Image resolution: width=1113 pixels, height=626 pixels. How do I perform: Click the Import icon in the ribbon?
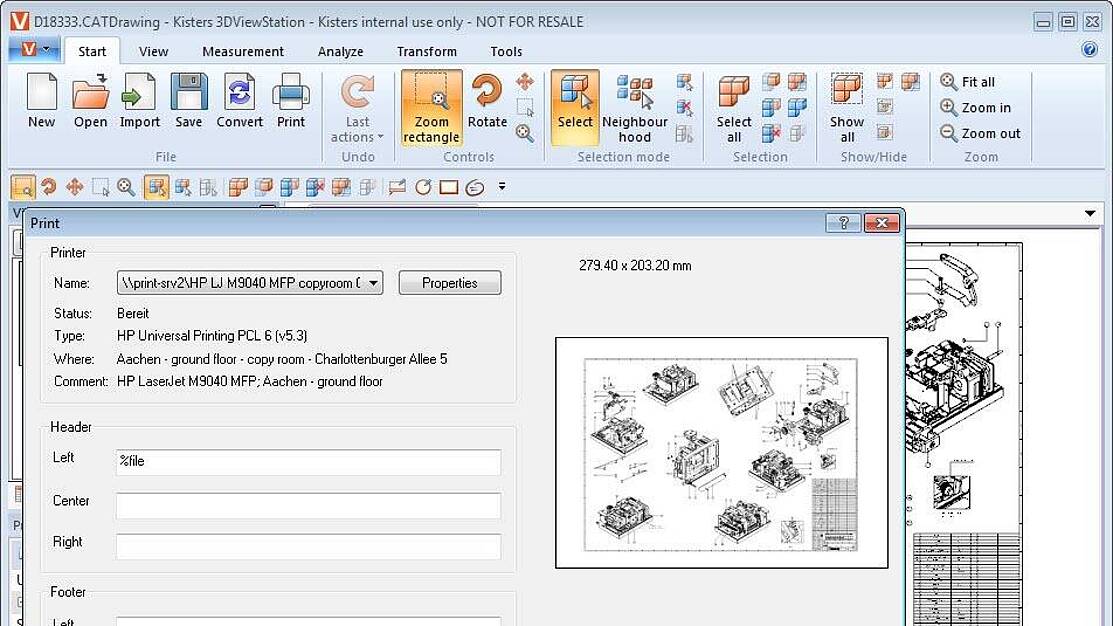[139, 101]
